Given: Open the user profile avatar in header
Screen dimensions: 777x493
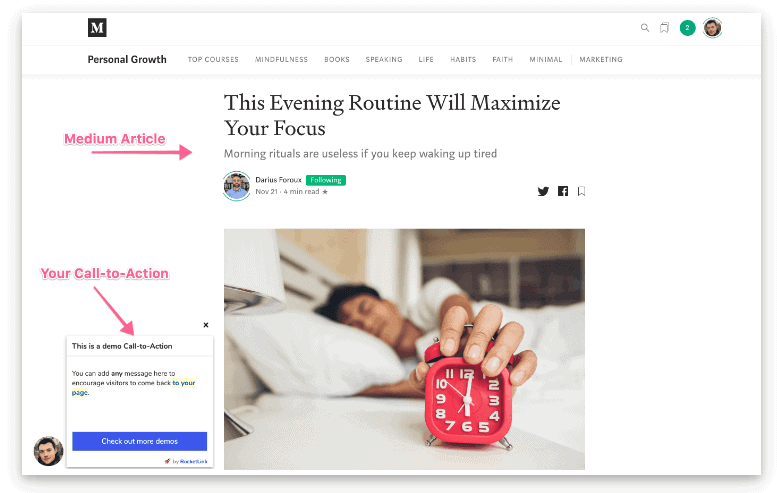Looking at the screenshot, I should tap(713, 28).
